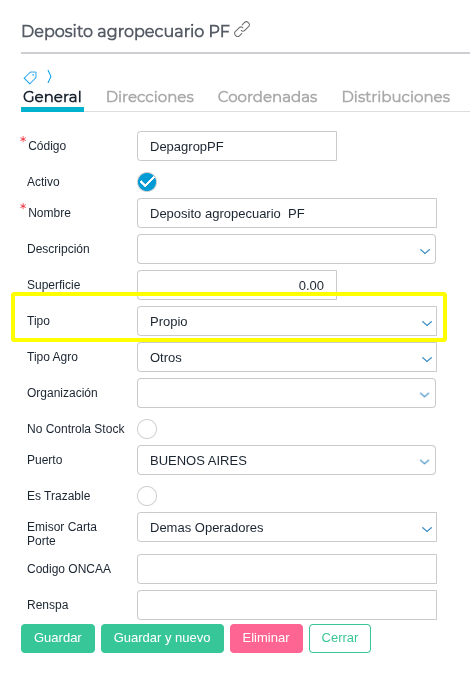470x677 pixels.
Task: Click the link icon beside the title
Action: pos(242,30)
